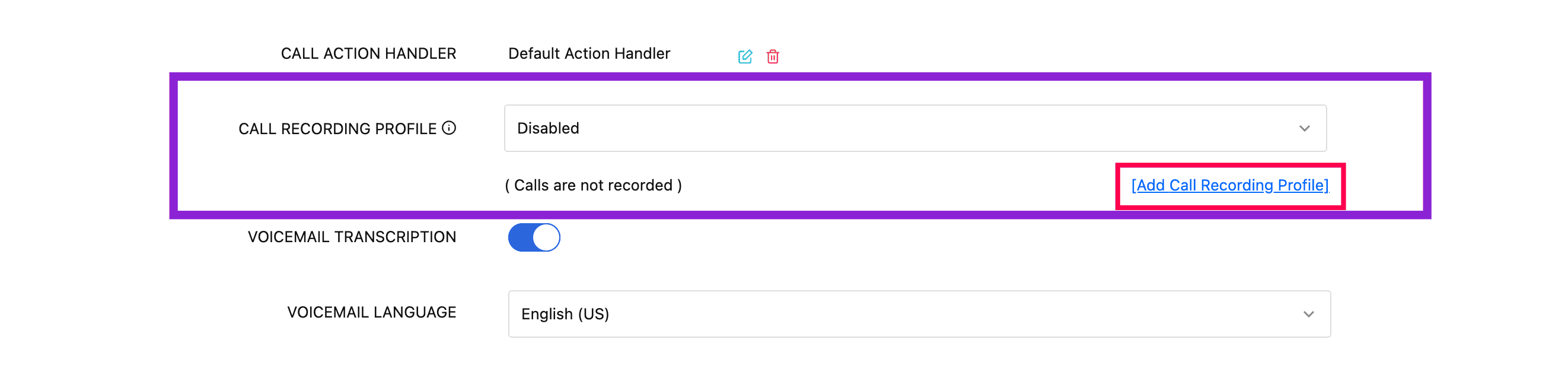Click the Calls are not recorded note
The height and width of the screenshot is (368, 1568).
(x=593, y=185)
